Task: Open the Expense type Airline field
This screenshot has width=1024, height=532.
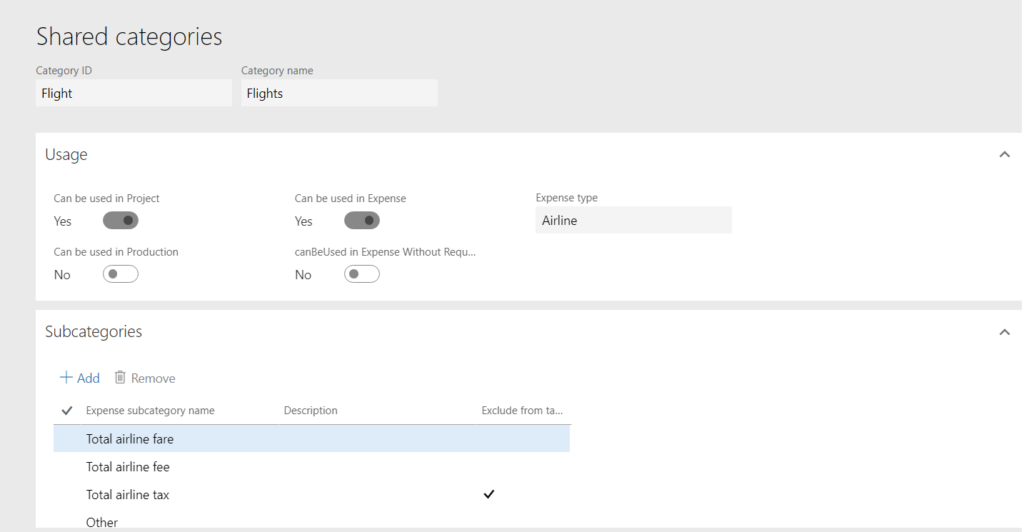Action: click(x=633, y=221)
